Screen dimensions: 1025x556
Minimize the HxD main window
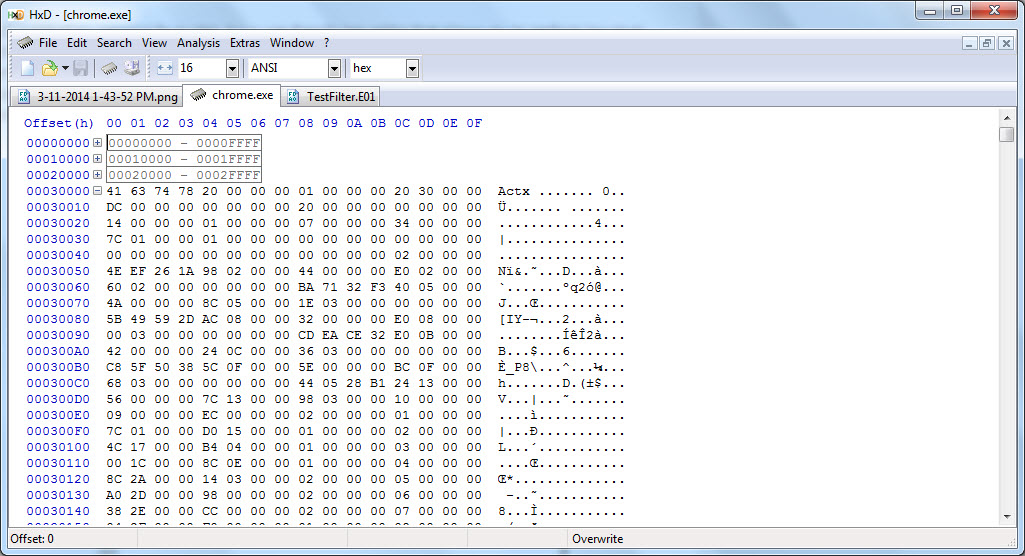(930, 10)
